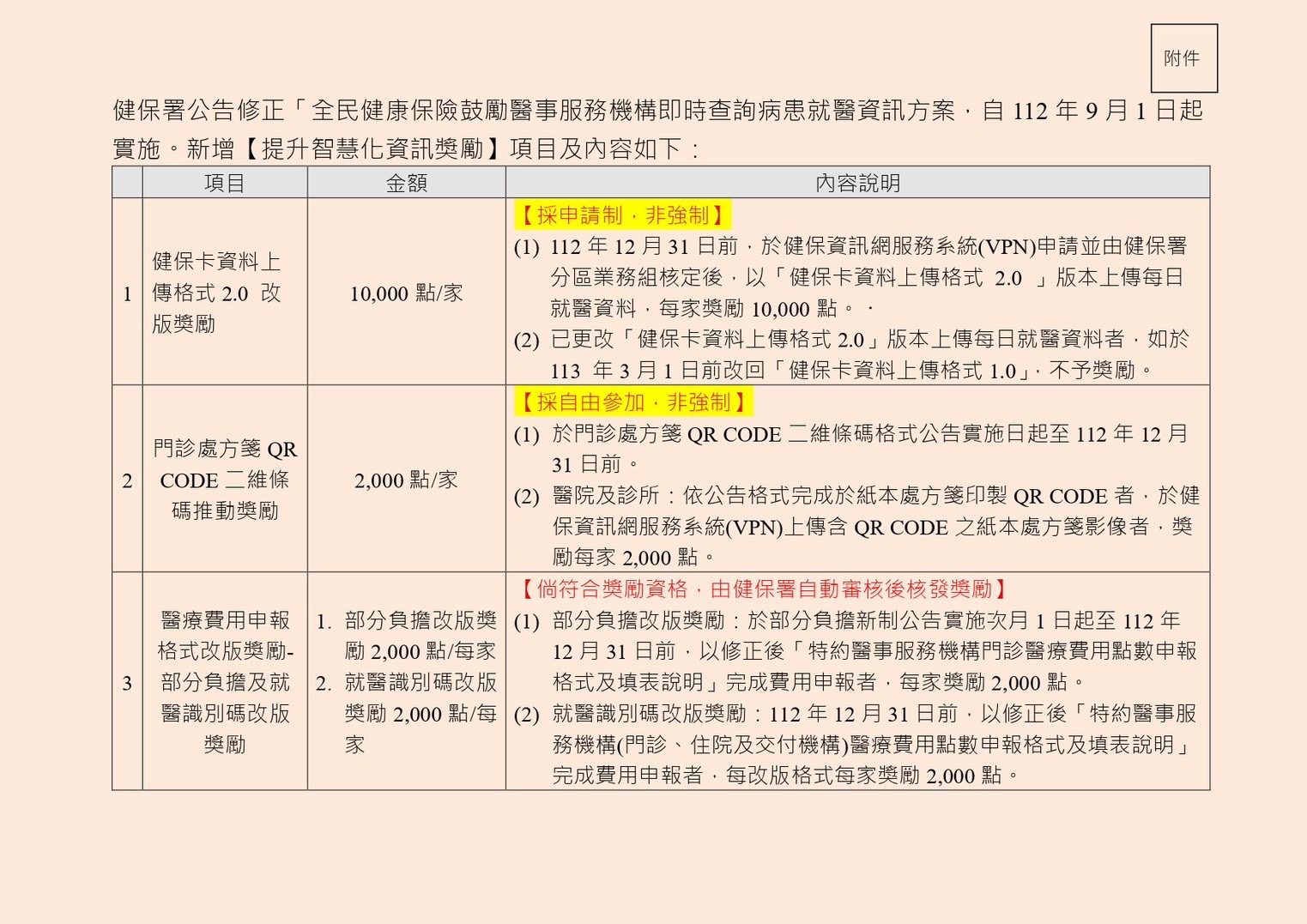Click the highlighted 【採自由參加,非強制】 text

click(632, 402)
